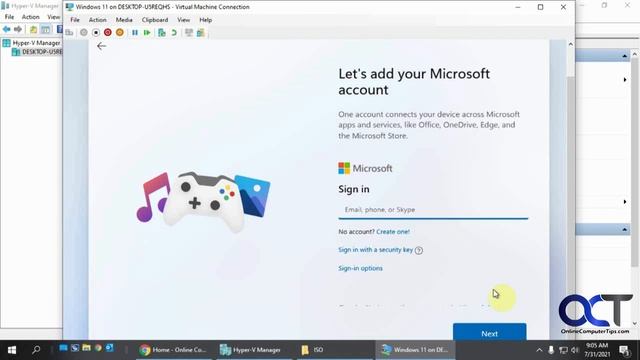Open the VM Connection View menu
The width and height of the screenshot is (640, 360).
(183, 20)
